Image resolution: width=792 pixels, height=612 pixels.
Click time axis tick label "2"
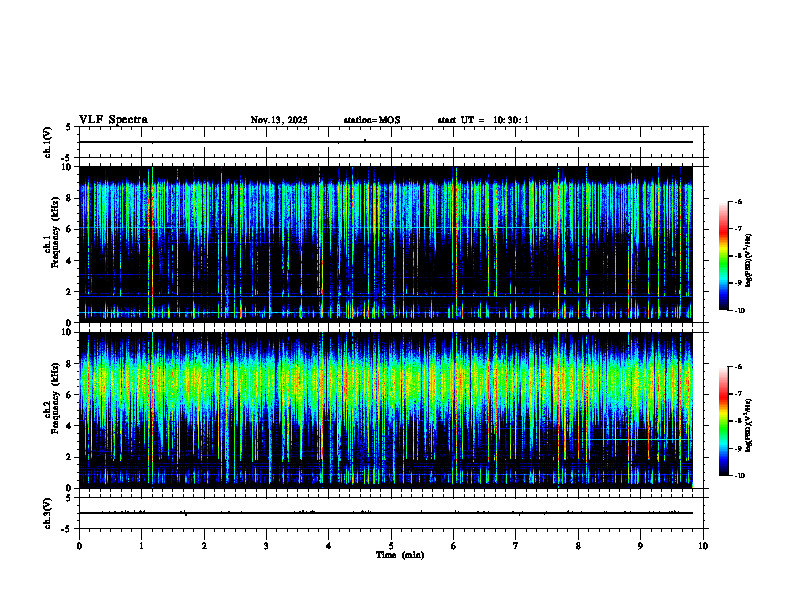pos(204,546)
